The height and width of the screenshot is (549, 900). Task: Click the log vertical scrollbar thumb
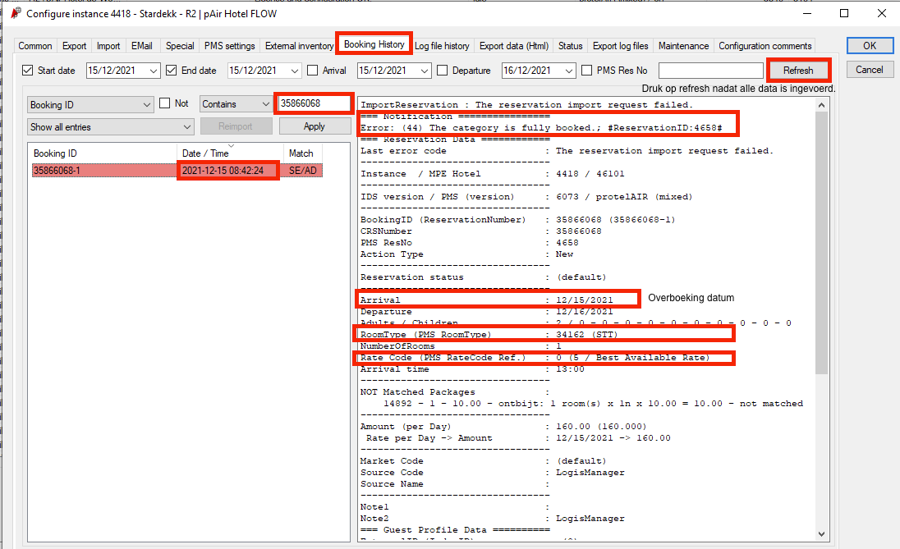click(821, 243)
